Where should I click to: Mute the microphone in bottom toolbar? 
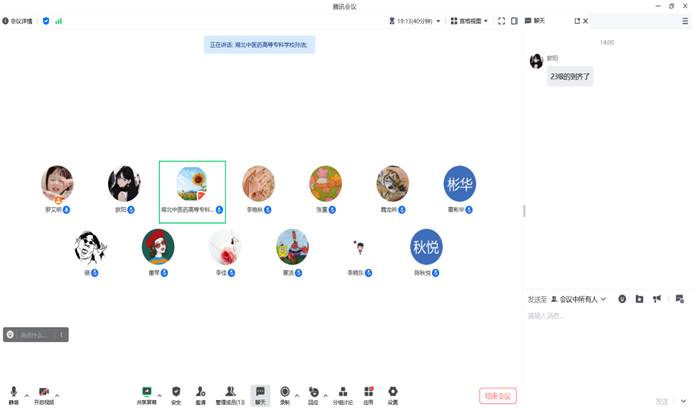(x=13, y=395)
